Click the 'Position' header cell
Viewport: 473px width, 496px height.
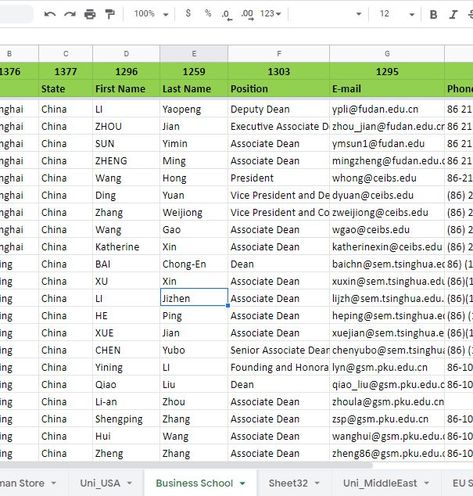279,89
